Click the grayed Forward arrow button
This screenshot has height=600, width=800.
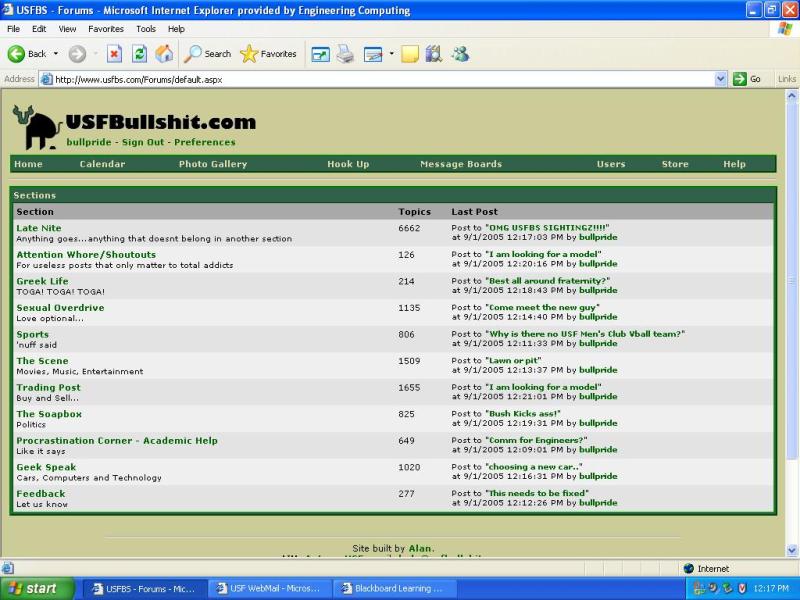coord(77,54)
